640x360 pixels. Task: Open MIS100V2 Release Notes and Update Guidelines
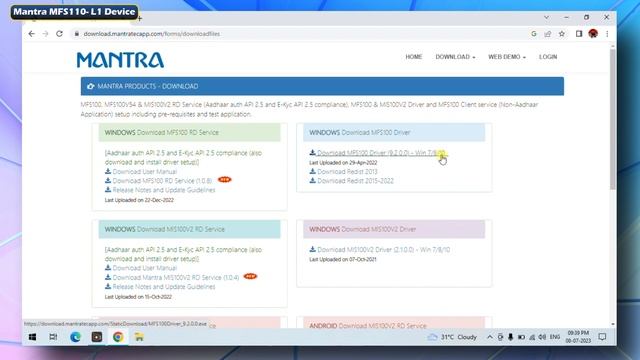coord(164,287)
